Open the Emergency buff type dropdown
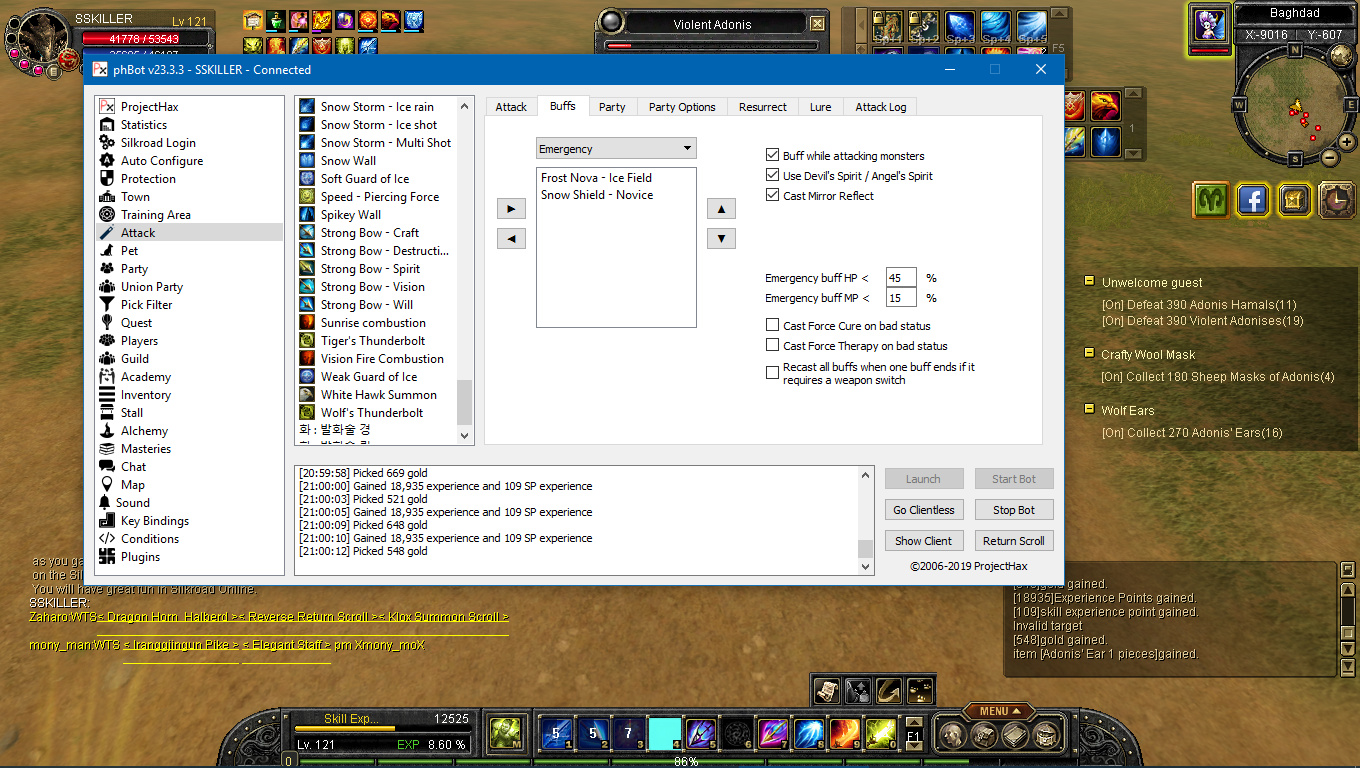Screen dimensions: 1360x768 tap(616, 149)
